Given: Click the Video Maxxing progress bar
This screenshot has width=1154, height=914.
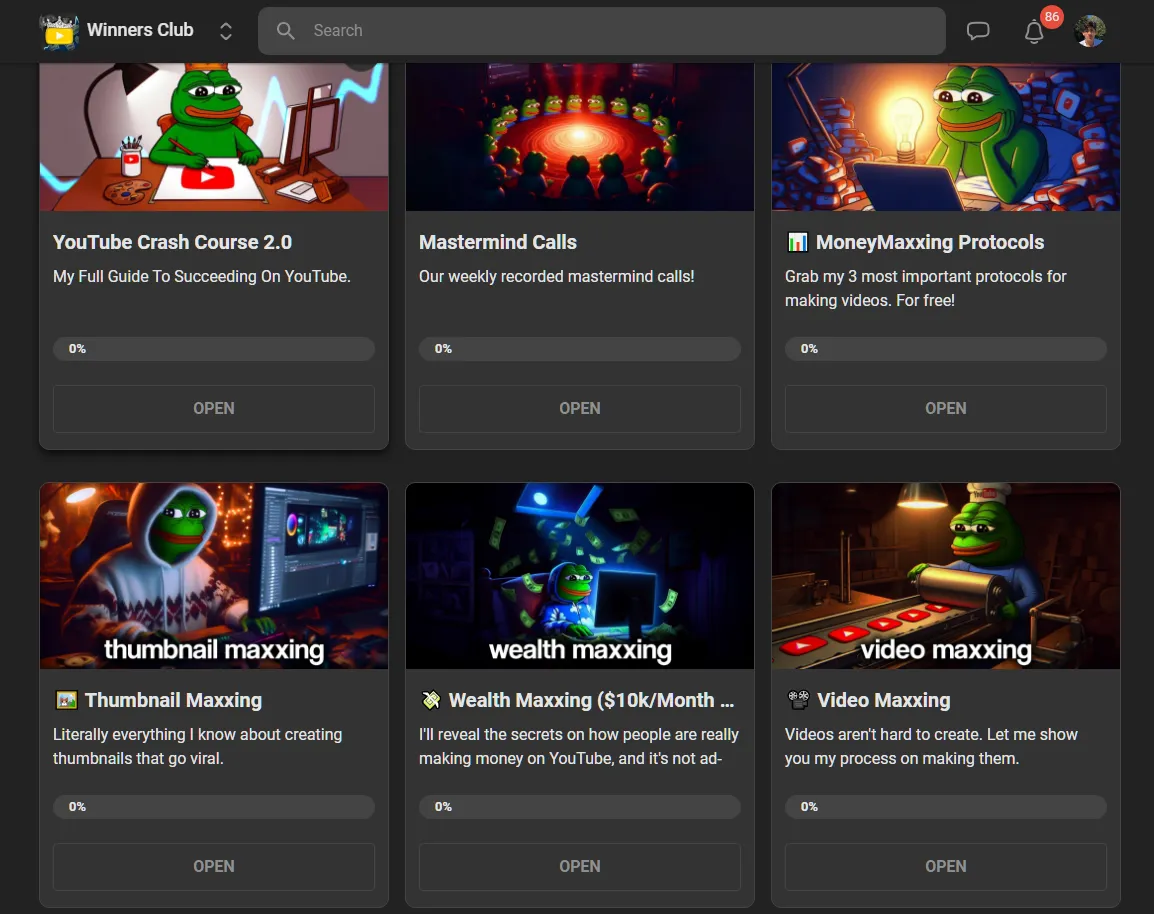Looking at the screenshot, I should coord(946,807).
